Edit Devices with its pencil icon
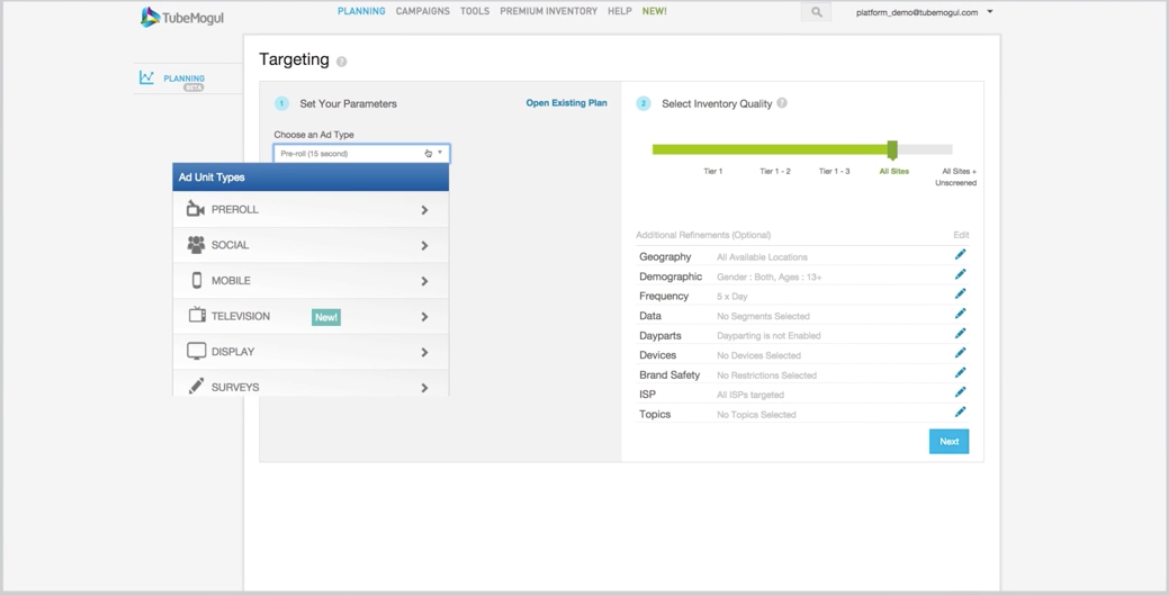 [x=960, y=353]
